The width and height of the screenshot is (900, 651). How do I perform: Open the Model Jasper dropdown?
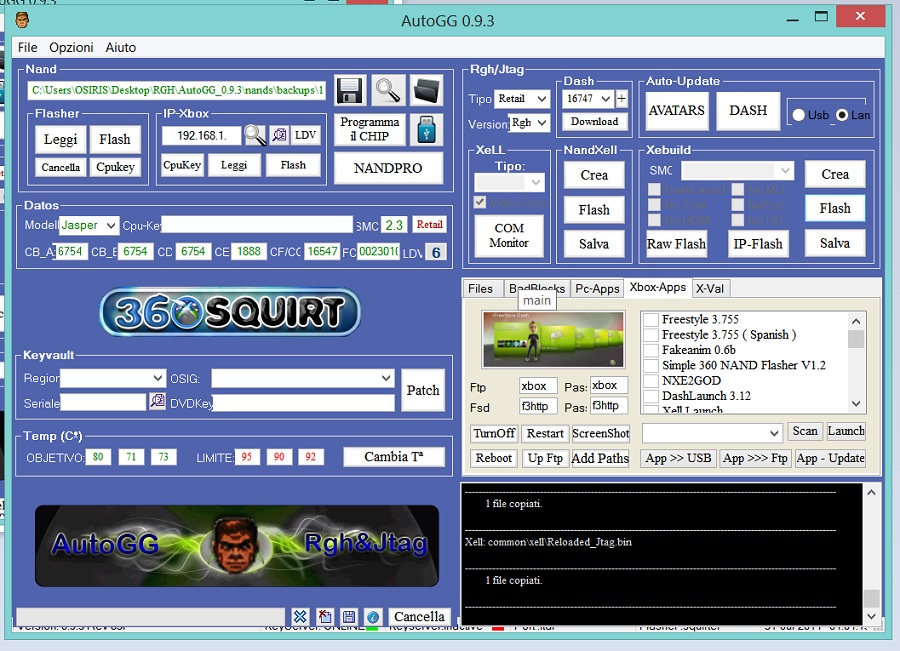tap(89, 225)
